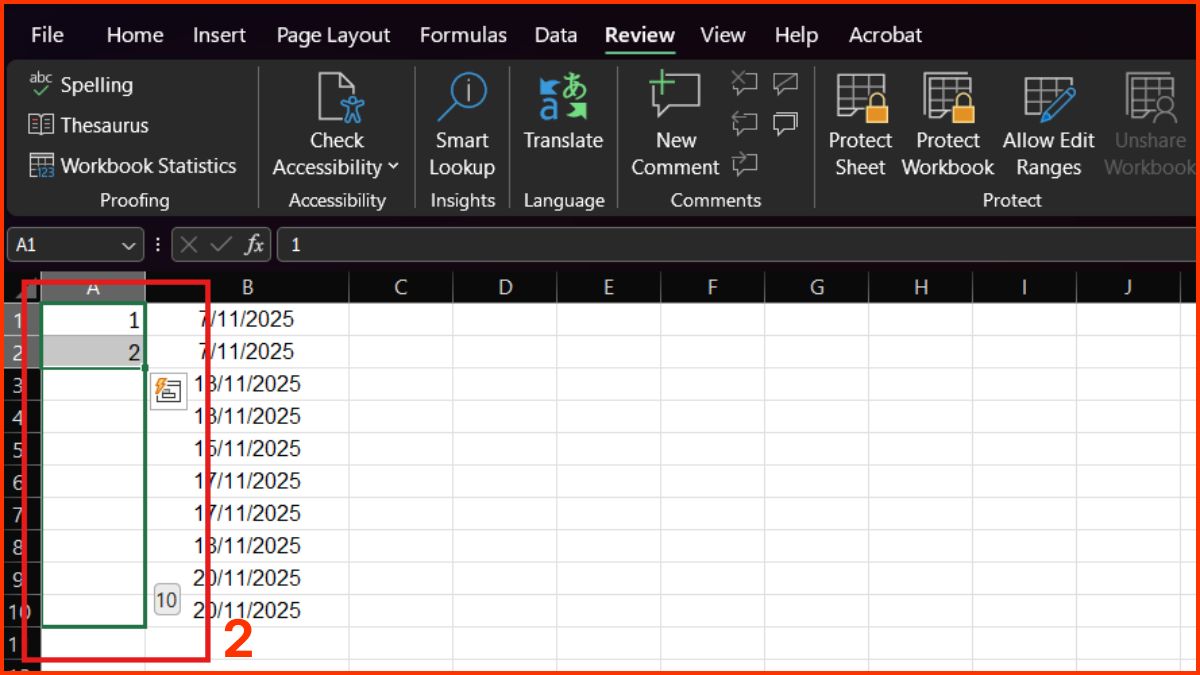Open Allow Edit Ranges
Image resolution: width=1200 pixels, height=675 pixels.
click(x=1048, y=125)
